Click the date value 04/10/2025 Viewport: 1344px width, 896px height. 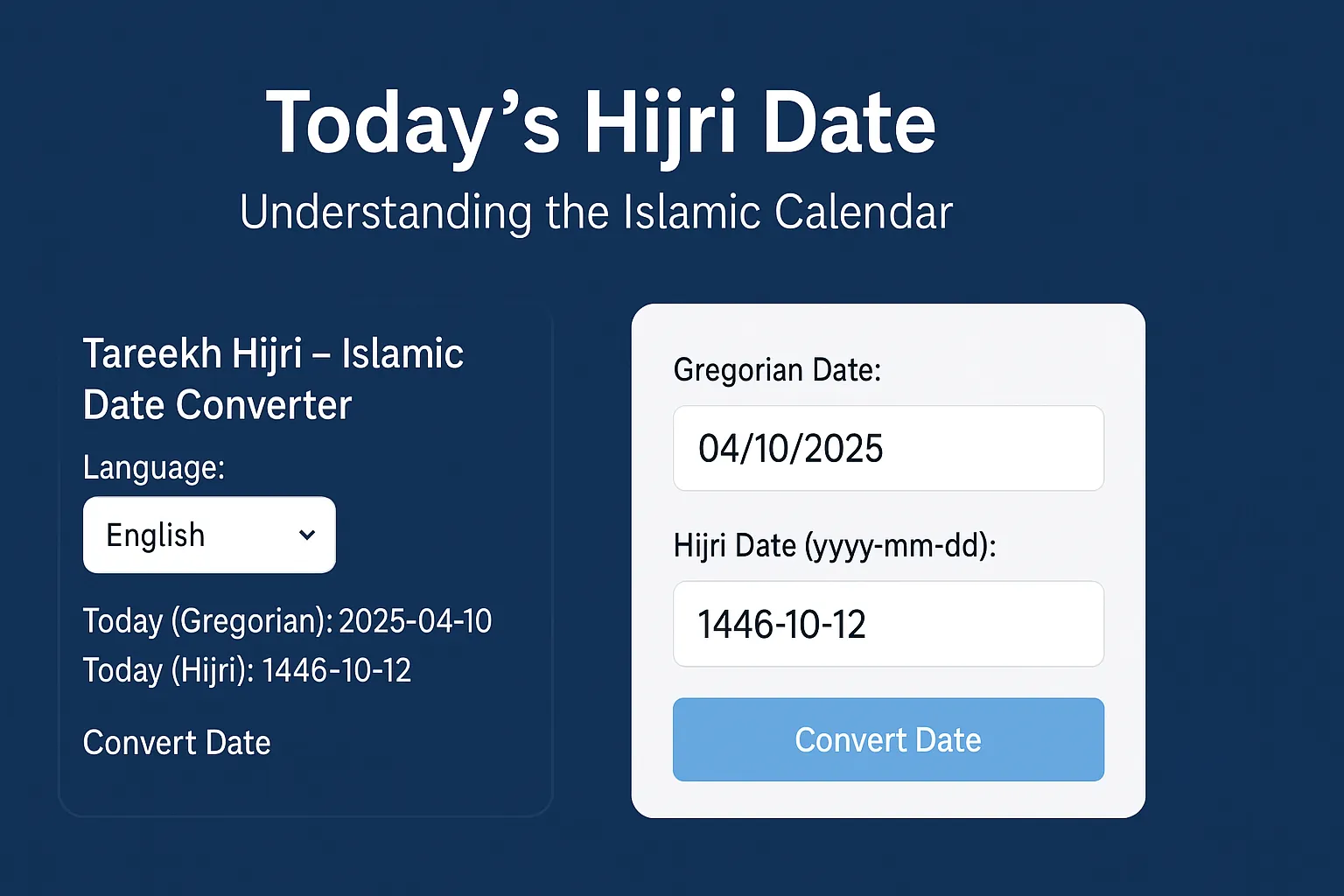click(790, 448)
